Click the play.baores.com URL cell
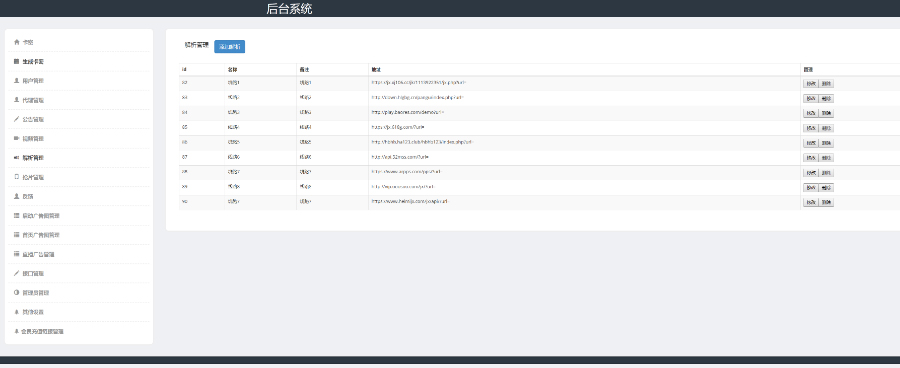 pos(584,113)
